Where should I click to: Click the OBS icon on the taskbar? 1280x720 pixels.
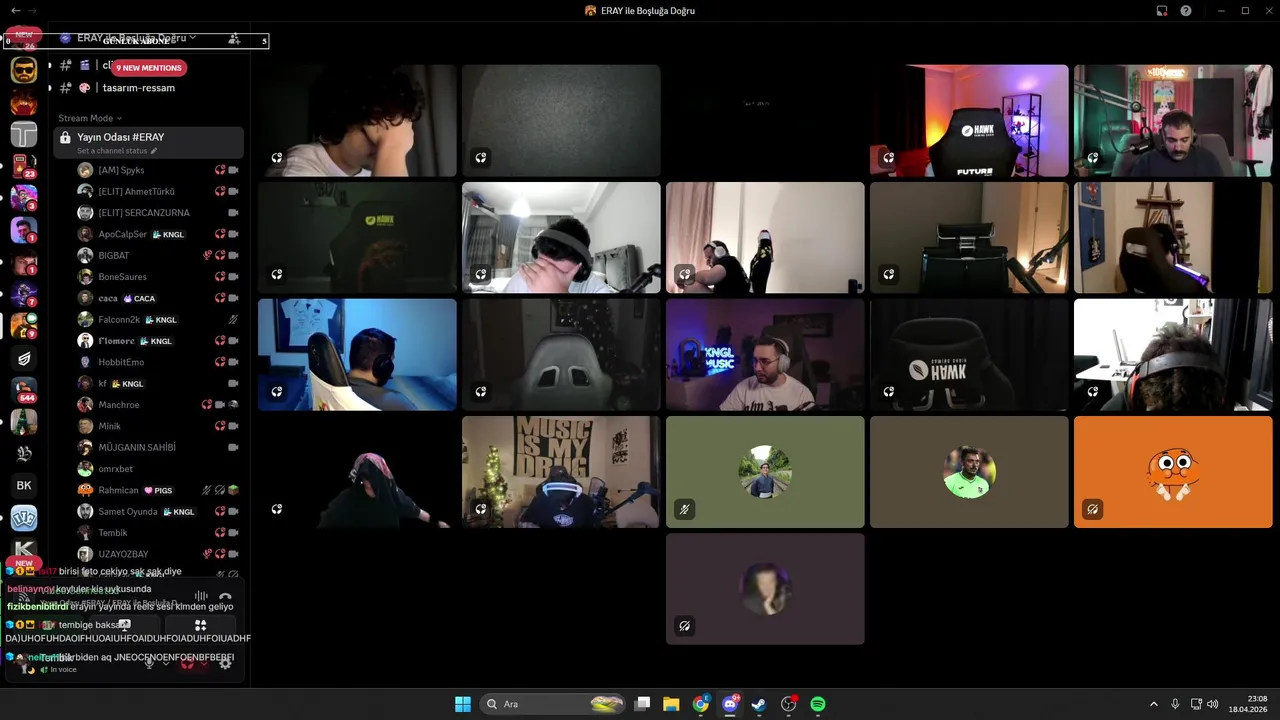pyautogui.click(x=788, y=704)
